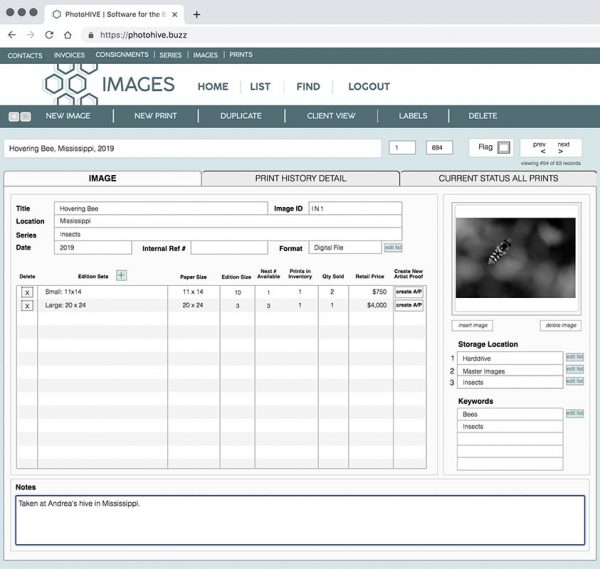Click the PhotoHIVE hexagon logo

pos(70,85)
